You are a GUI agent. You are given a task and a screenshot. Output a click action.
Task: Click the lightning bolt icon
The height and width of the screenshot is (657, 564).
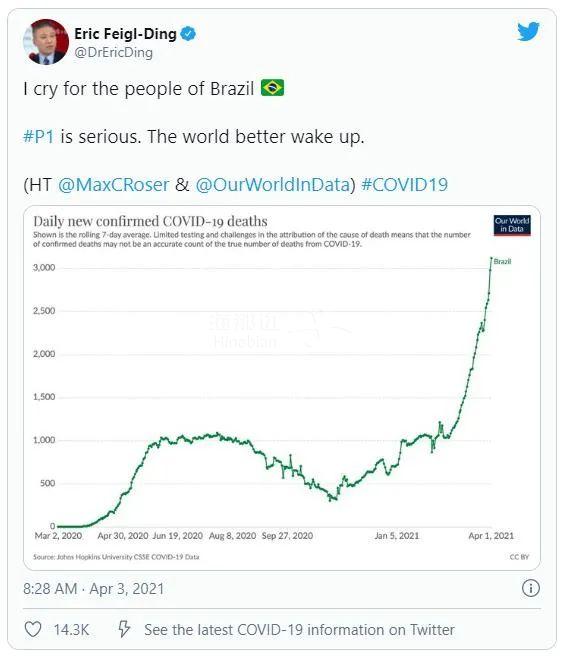[124, 629]
